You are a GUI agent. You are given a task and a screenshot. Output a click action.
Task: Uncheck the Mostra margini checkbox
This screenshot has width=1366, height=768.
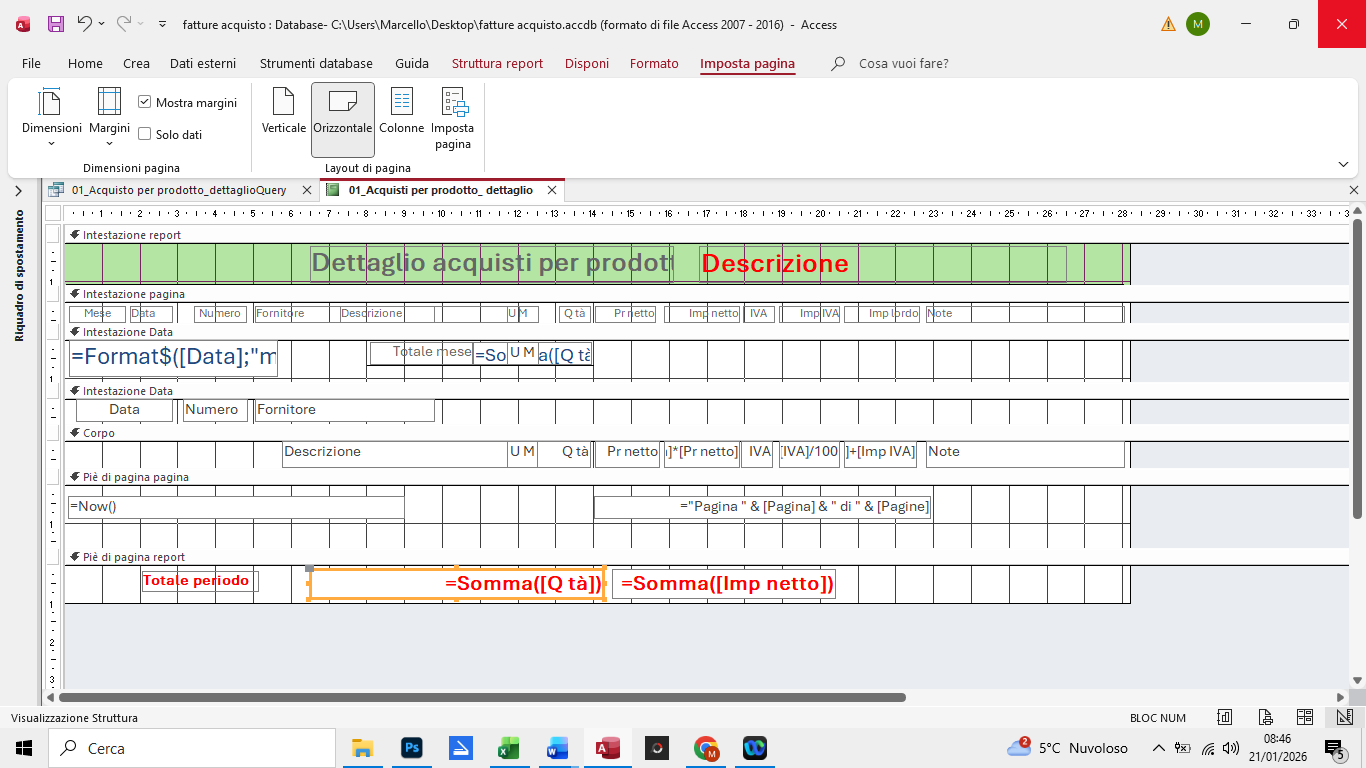click(145, 102)
